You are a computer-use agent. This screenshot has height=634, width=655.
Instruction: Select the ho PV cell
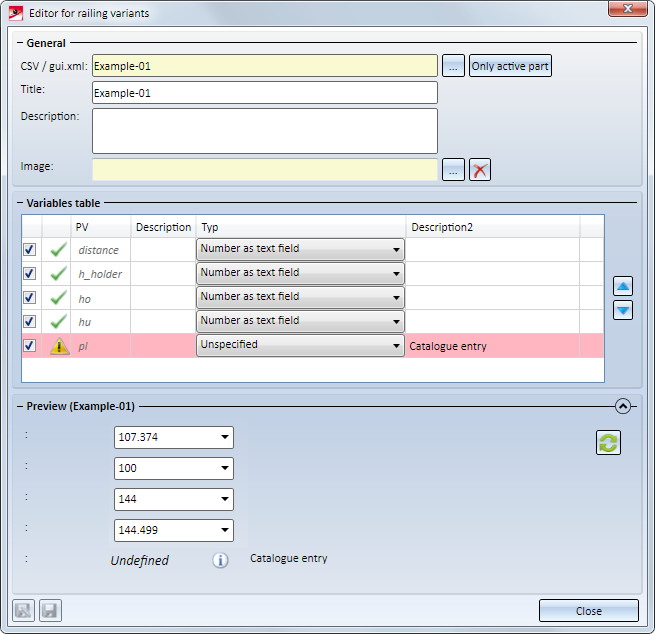point(100,298)
